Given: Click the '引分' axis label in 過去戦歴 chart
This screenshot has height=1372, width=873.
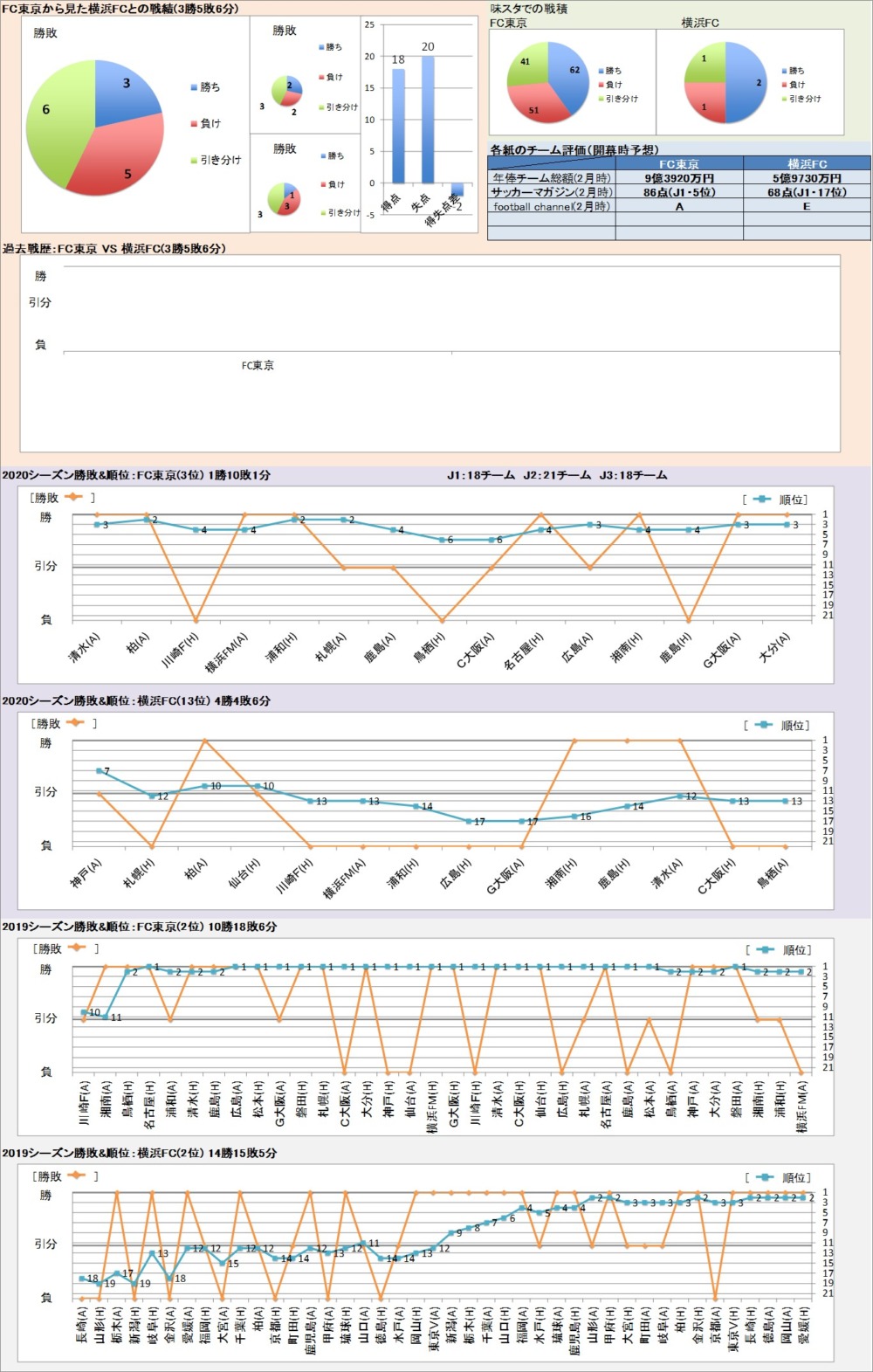Looking at the screenshot, I should [40, 302].
